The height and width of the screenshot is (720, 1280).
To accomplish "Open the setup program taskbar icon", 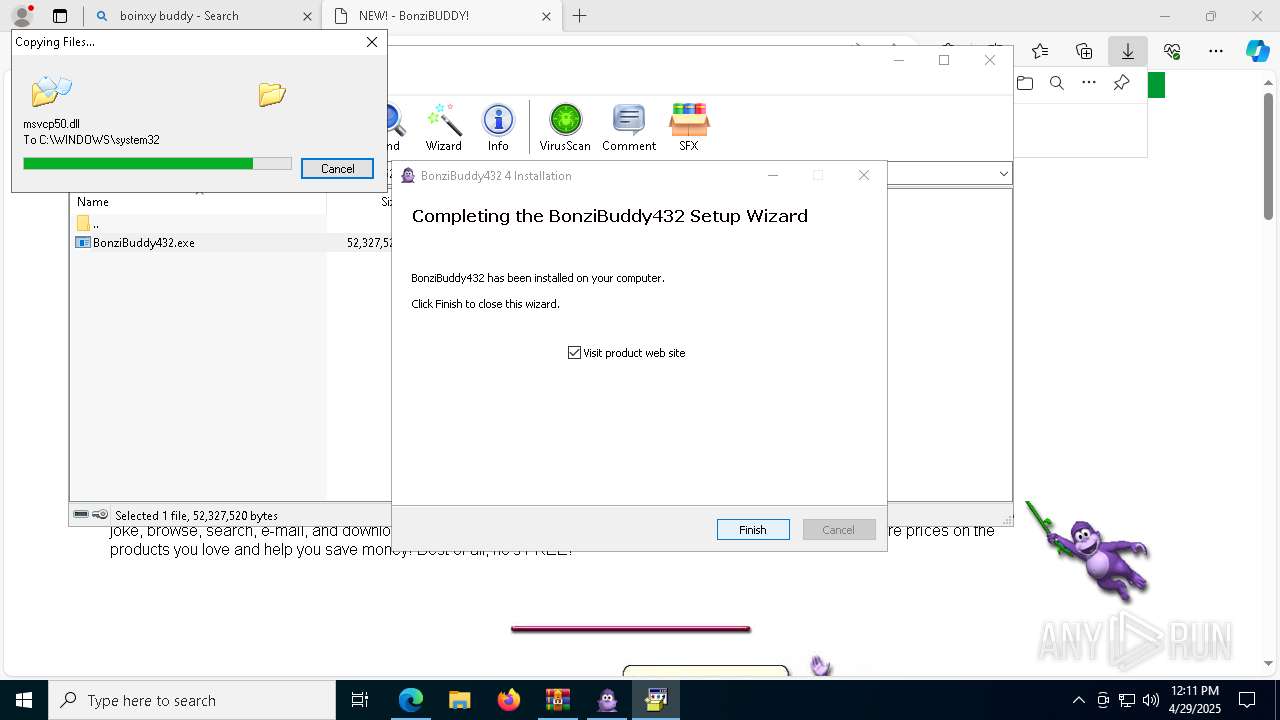I will pyautogui.click(x=656, y=700).
